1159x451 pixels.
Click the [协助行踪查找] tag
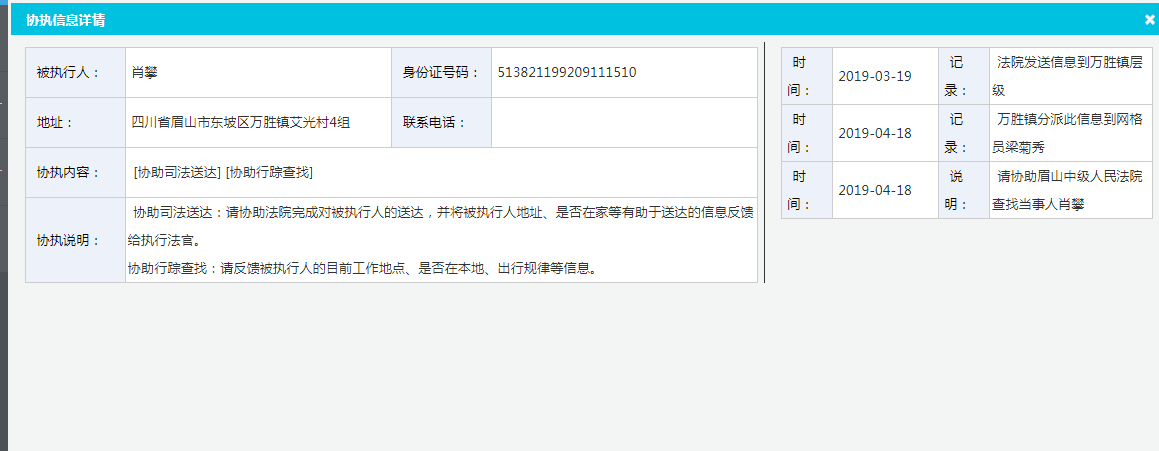coord(270,173)
